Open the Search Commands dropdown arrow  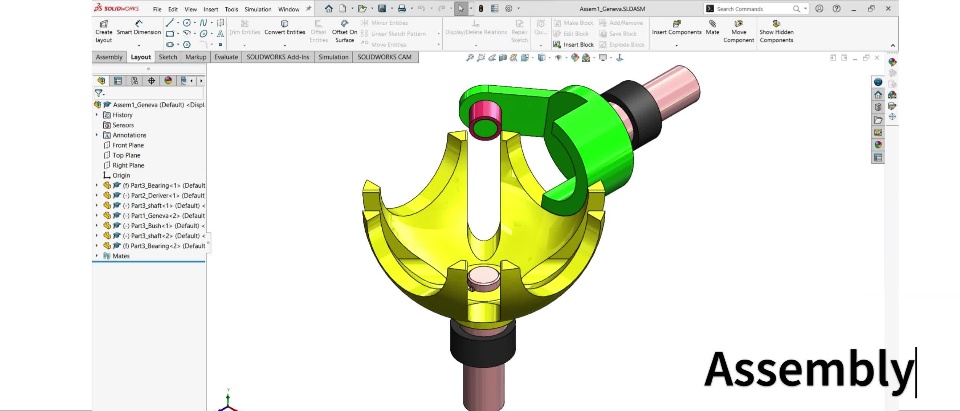point(805,9)
